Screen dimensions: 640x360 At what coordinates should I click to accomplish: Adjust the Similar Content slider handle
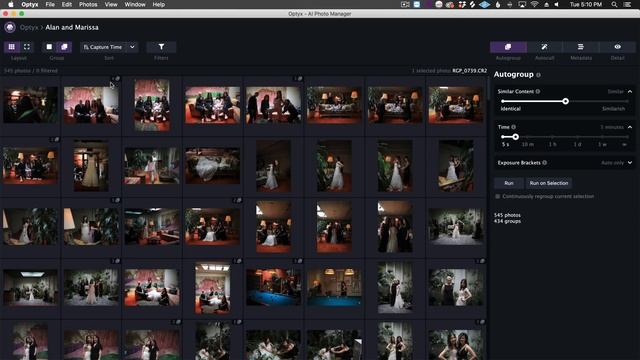click(565, 101)
